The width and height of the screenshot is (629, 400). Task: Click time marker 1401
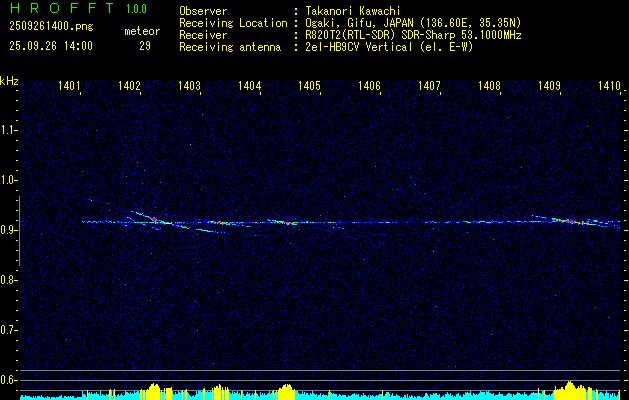point(69,85)
